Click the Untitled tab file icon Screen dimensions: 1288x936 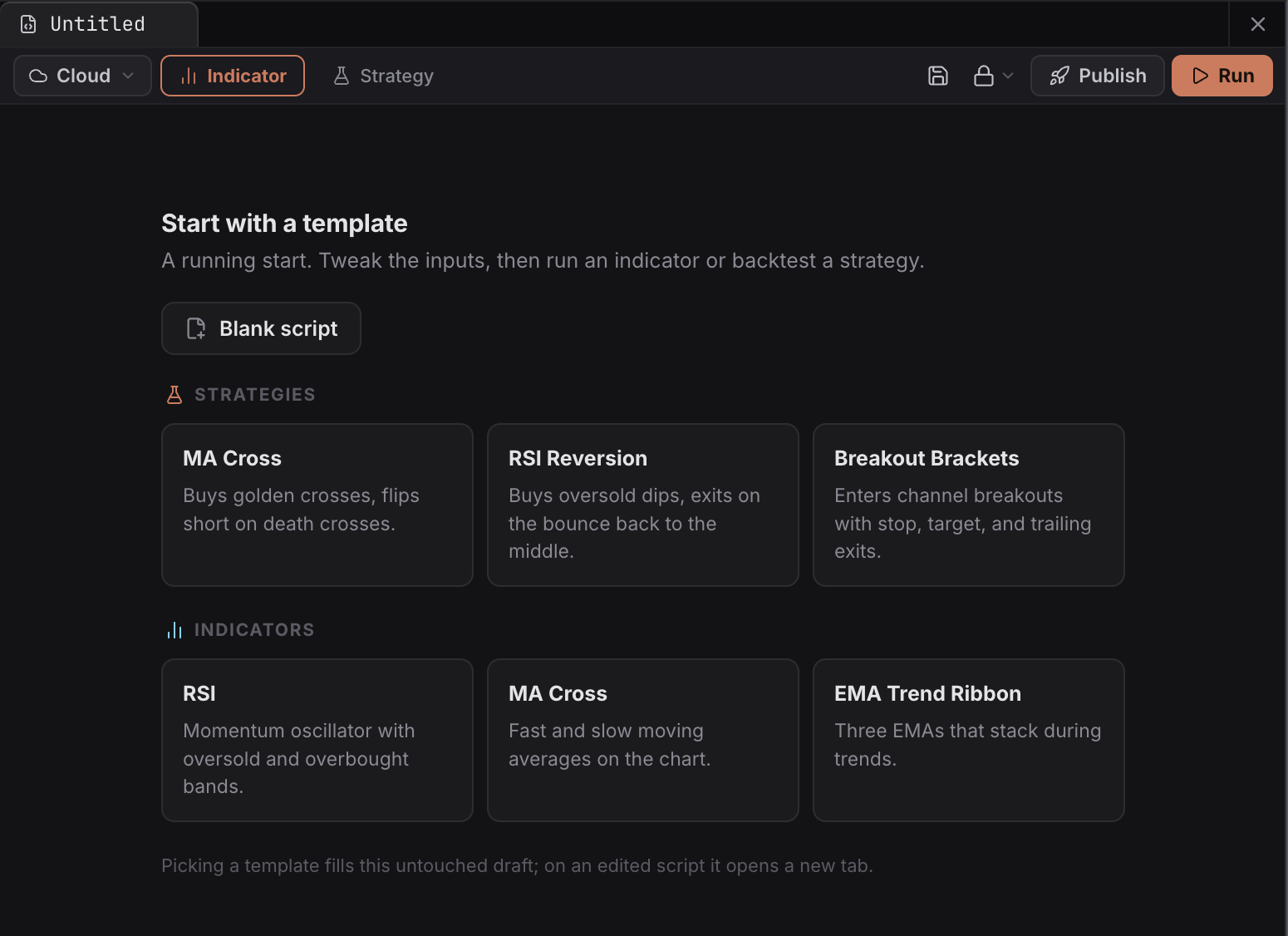tap(28, 24)
